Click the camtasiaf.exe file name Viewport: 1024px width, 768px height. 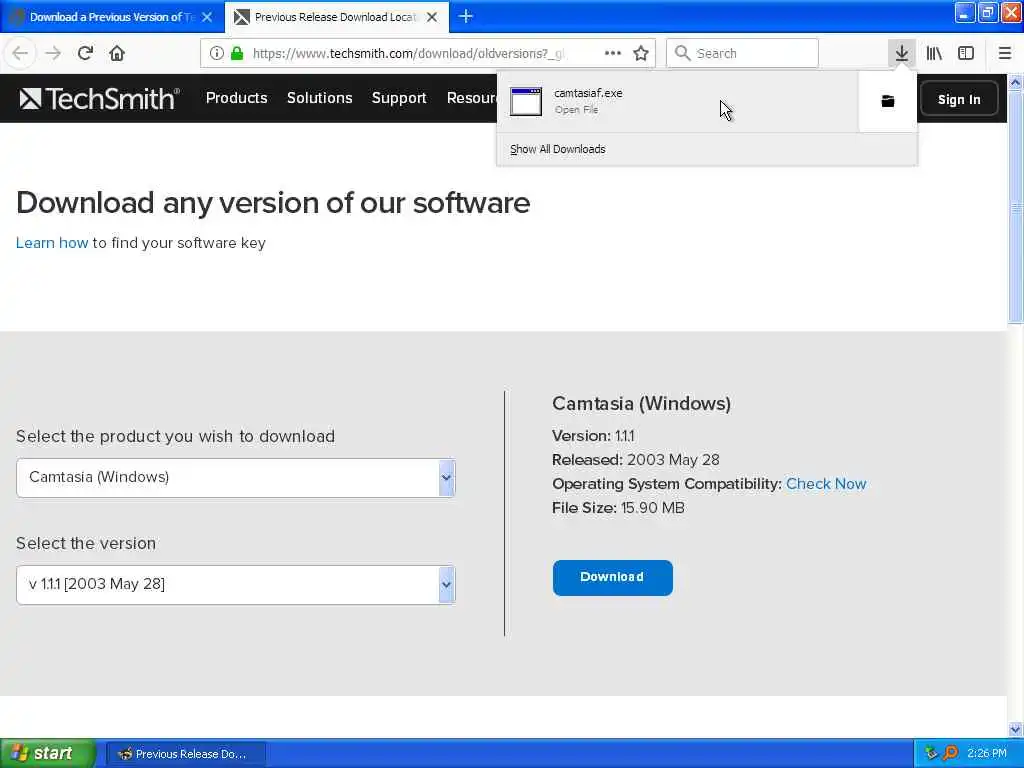[x=588, y=93]
